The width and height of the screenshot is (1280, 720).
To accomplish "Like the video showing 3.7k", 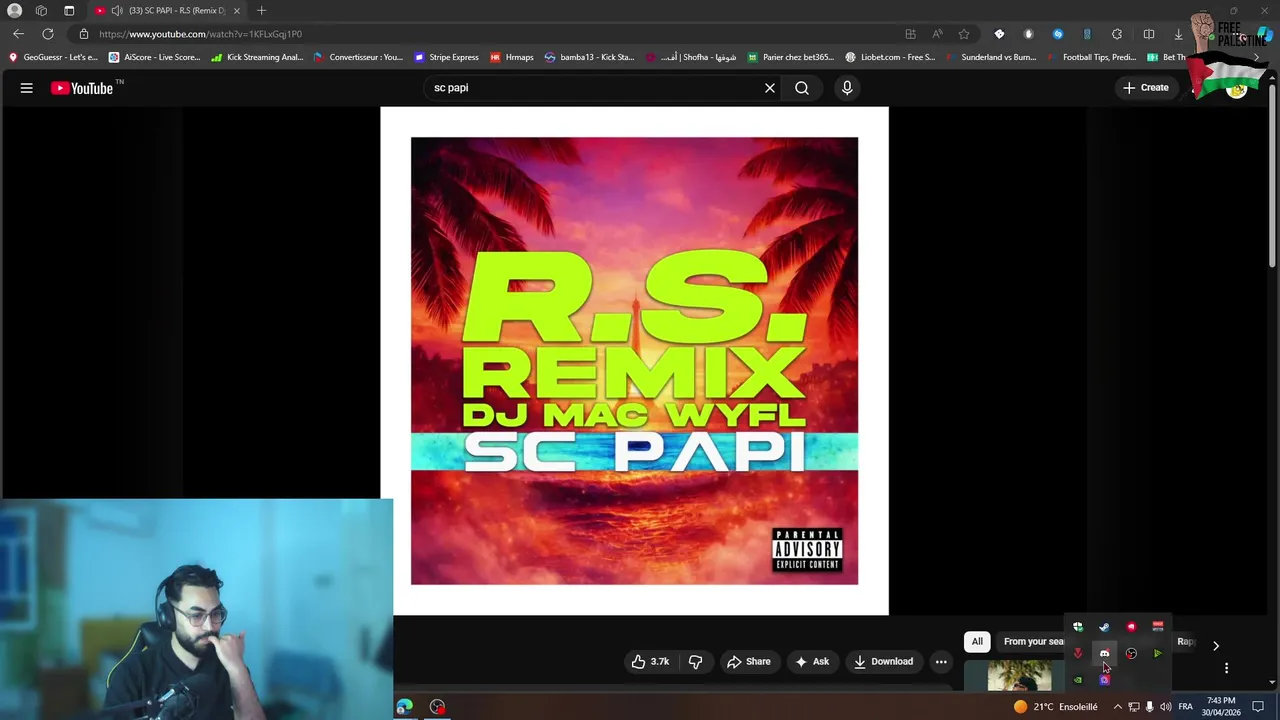I will [x=650, y=661].
